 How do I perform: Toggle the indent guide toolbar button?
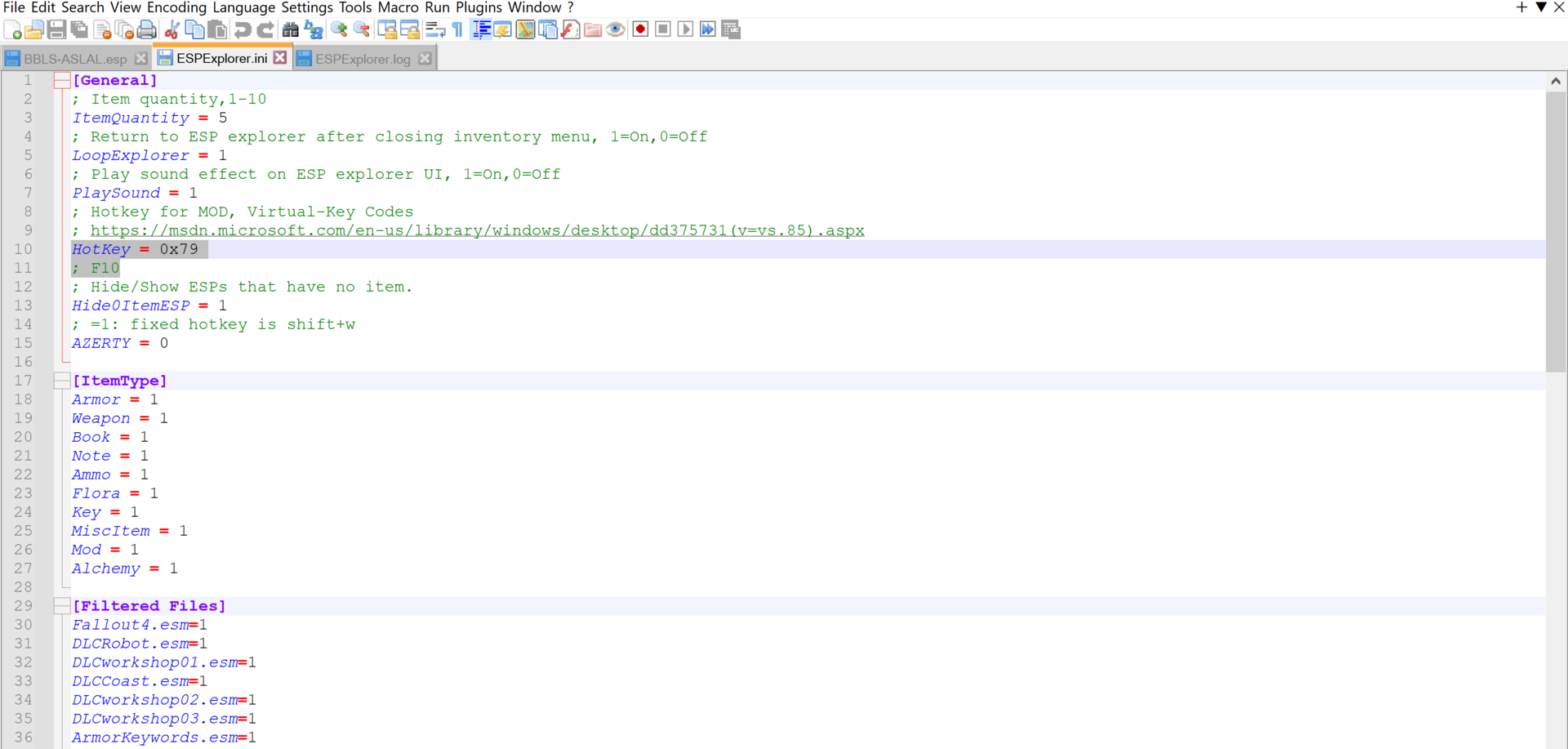coord(482,30)
